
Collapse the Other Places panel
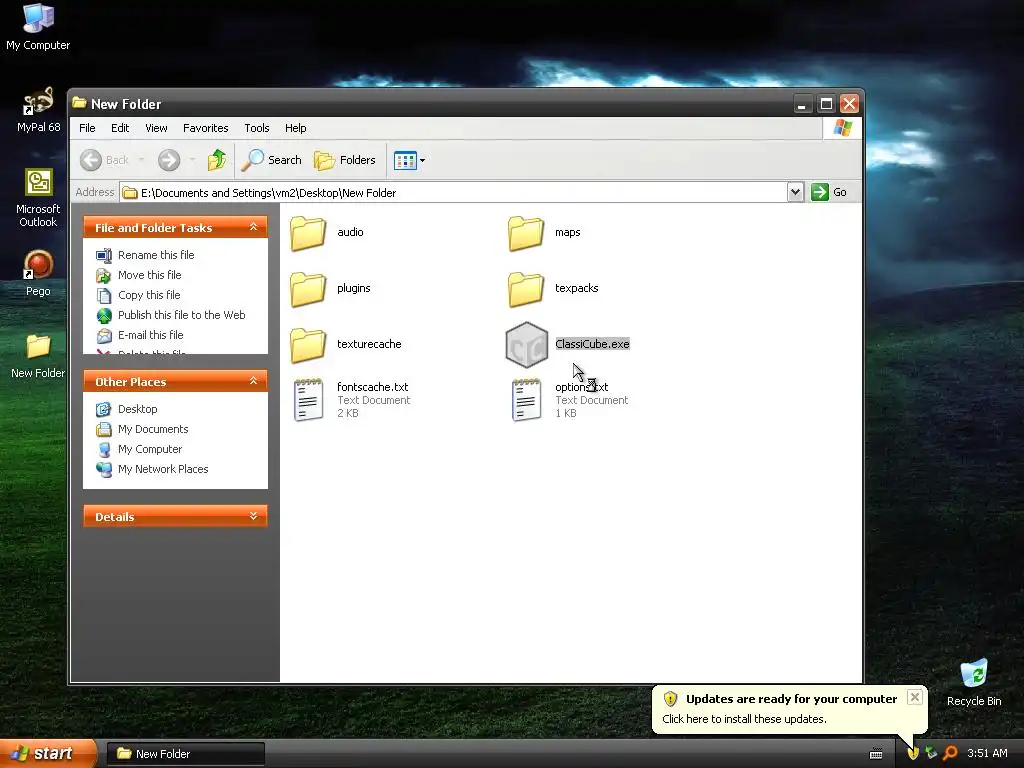(x=253, y=381)
